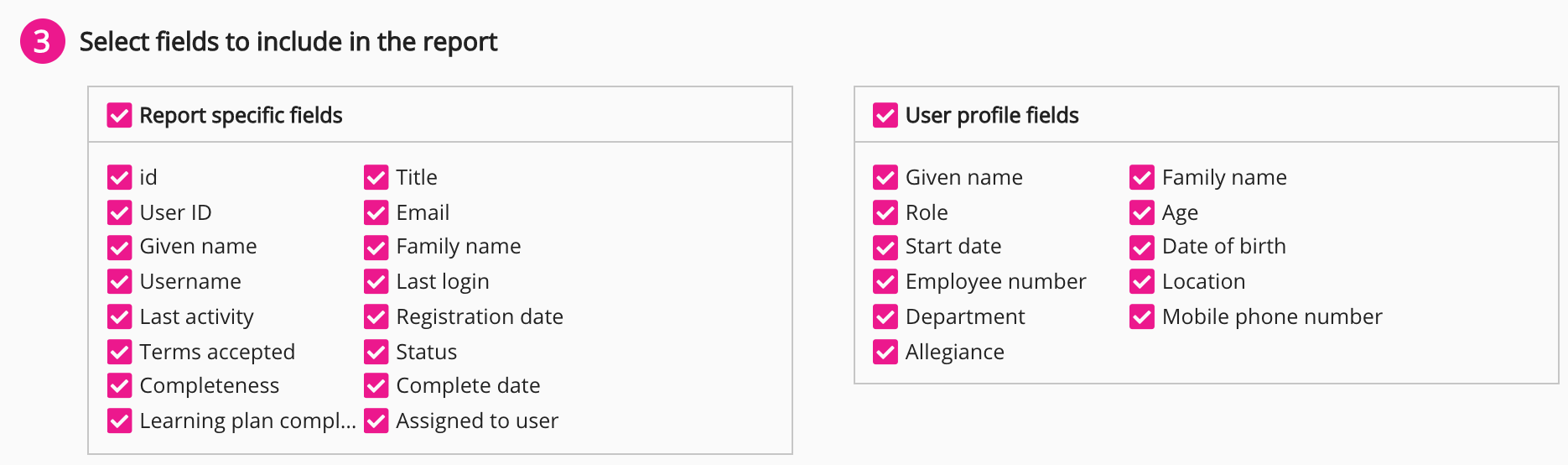Toggle the Title field checkbox
Viewport: 1568px width, 465px height.
(x=376, y=177)
